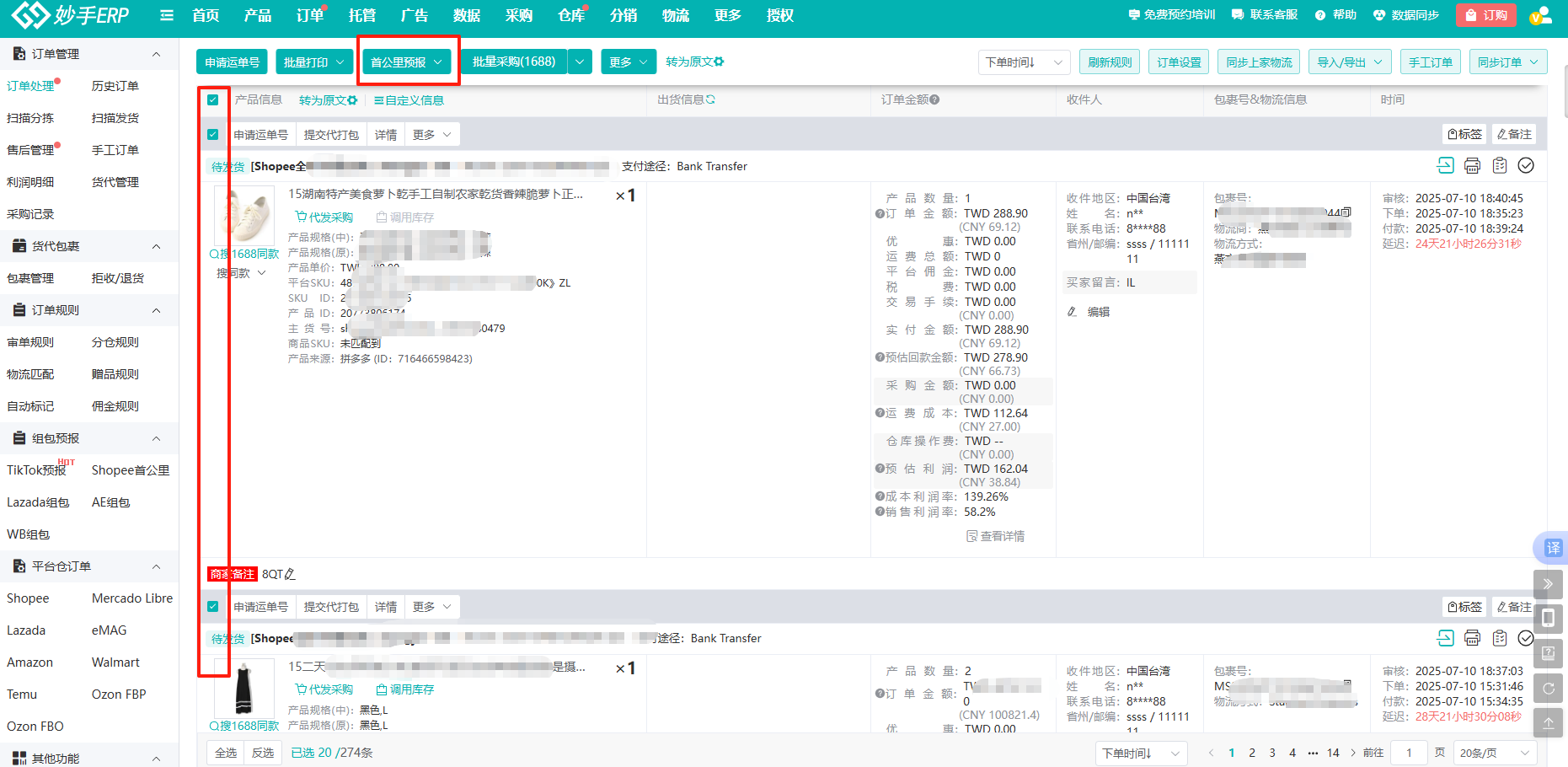
Task: Toggle the select-all checkbox in table header
Action: point(213,99)
